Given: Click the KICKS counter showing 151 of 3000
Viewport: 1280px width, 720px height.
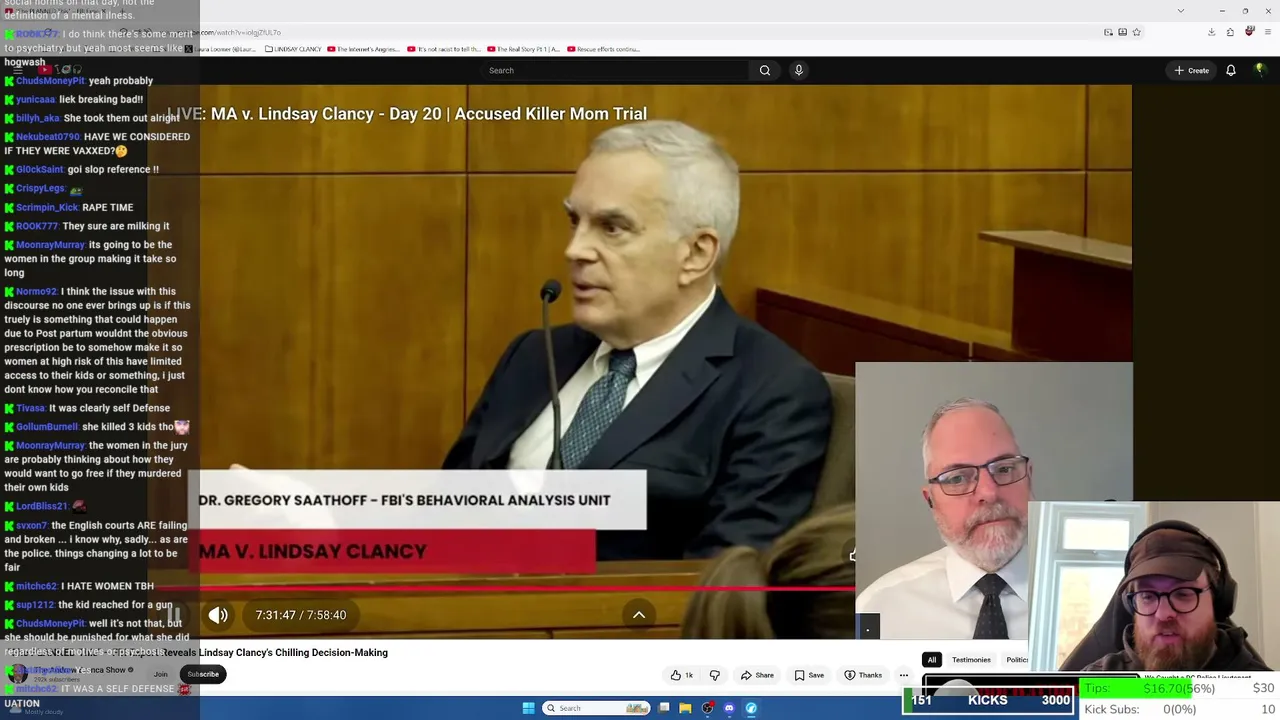Looking at the screenshot, I should pos(988,700).
